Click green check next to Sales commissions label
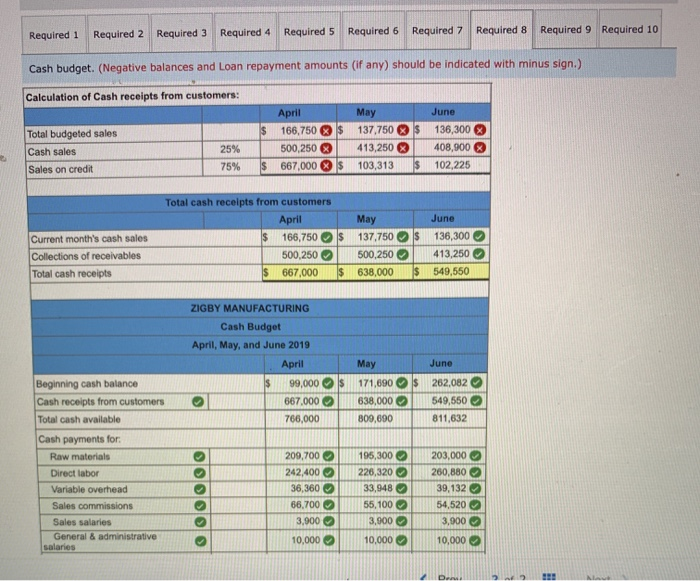The image size is (700, 581). pos(200,506)
